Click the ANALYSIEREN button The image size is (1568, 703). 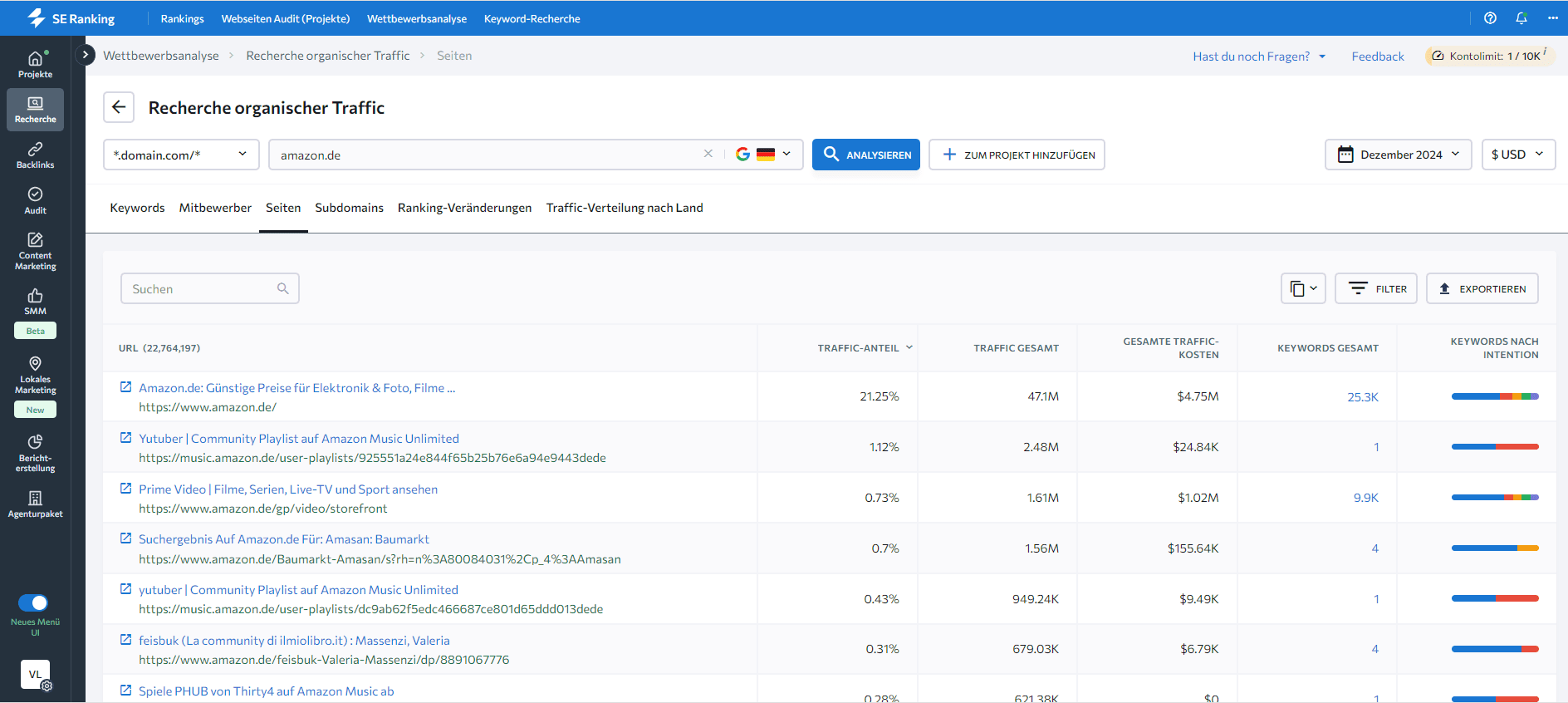pos(865,155)
